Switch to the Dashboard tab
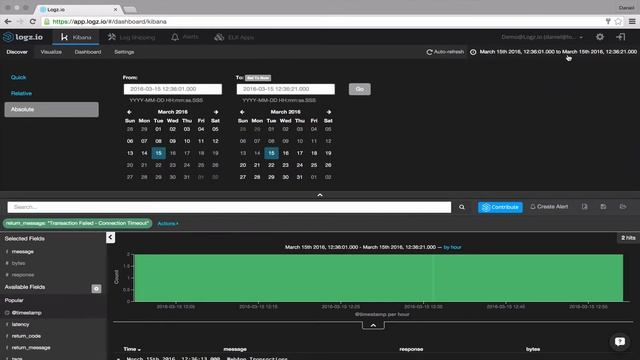640x360 pixels. pyautogui.click(x=88, y=52)
